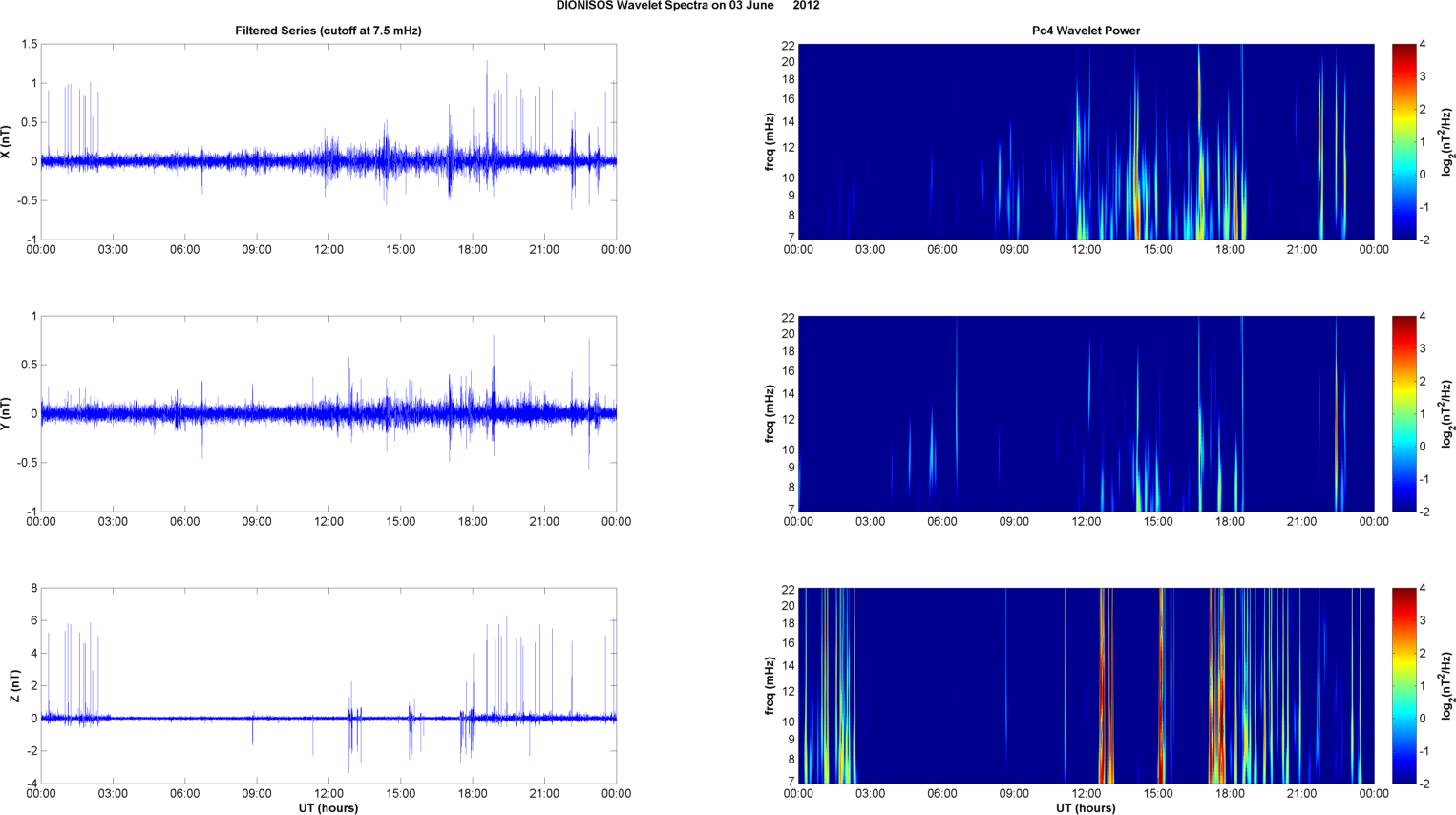Click the log2(nT²/Hz) label of bottom color bar
The height and width of the screenshot is (815, 1456).
(1447, 686)
